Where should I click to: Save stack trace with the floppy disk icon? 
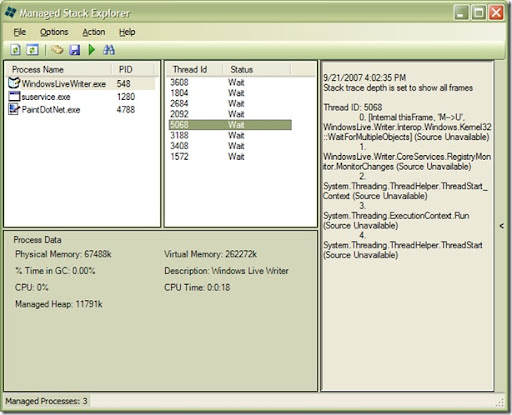click(x=75, y=50)
